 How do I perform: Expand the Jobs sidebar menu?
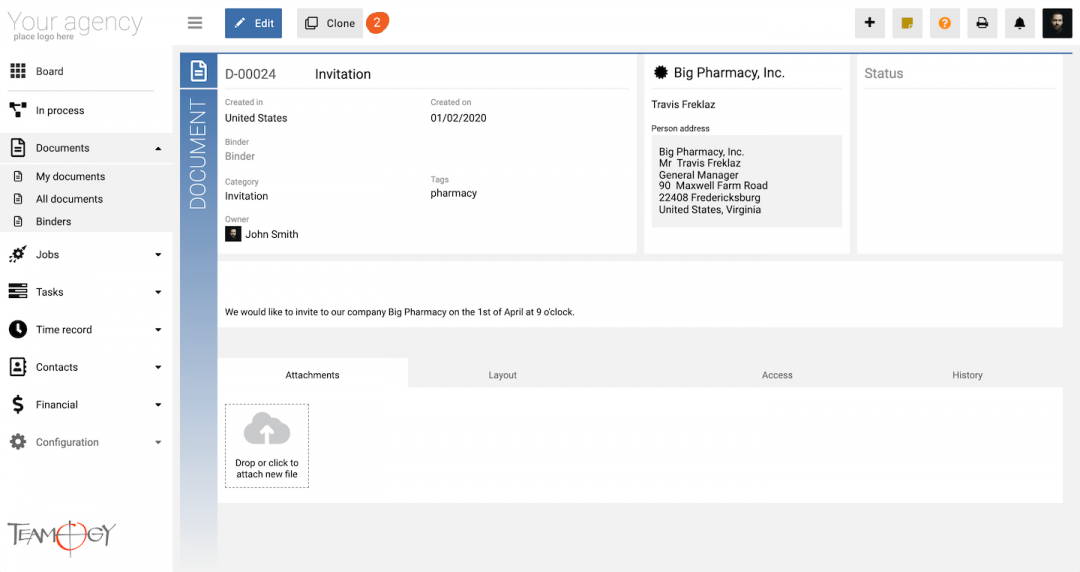pyautogui.click(x=158, y=255)
